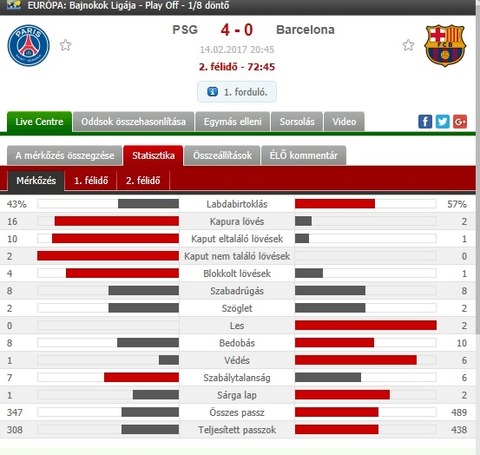Image resolution: width=480 pixels, height=455 pixels.
Task: Toggle favorite star next to PSG
Action: point(65,45)
